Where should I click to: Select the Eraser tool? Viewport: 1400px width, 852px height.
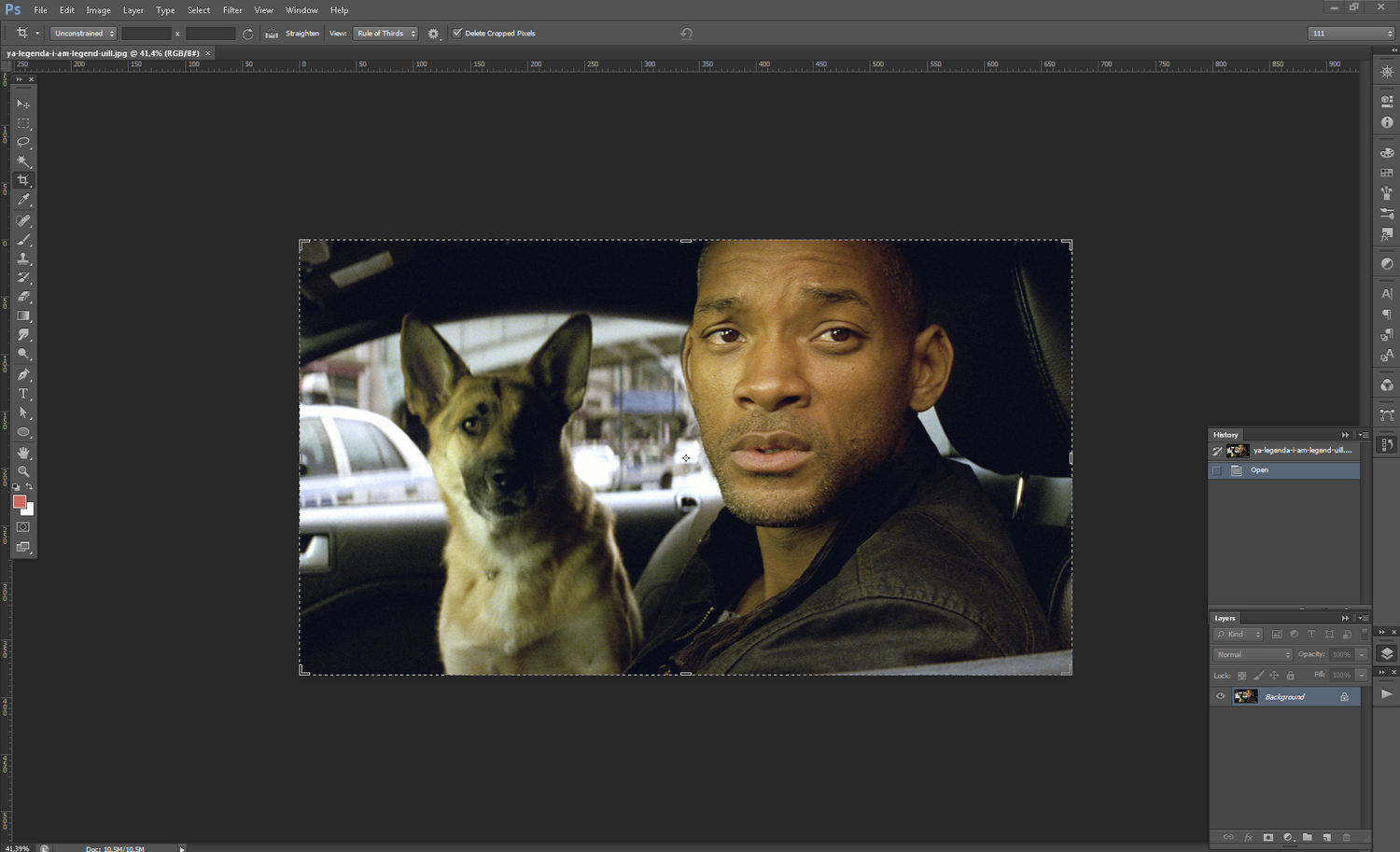tap(23, 297)
